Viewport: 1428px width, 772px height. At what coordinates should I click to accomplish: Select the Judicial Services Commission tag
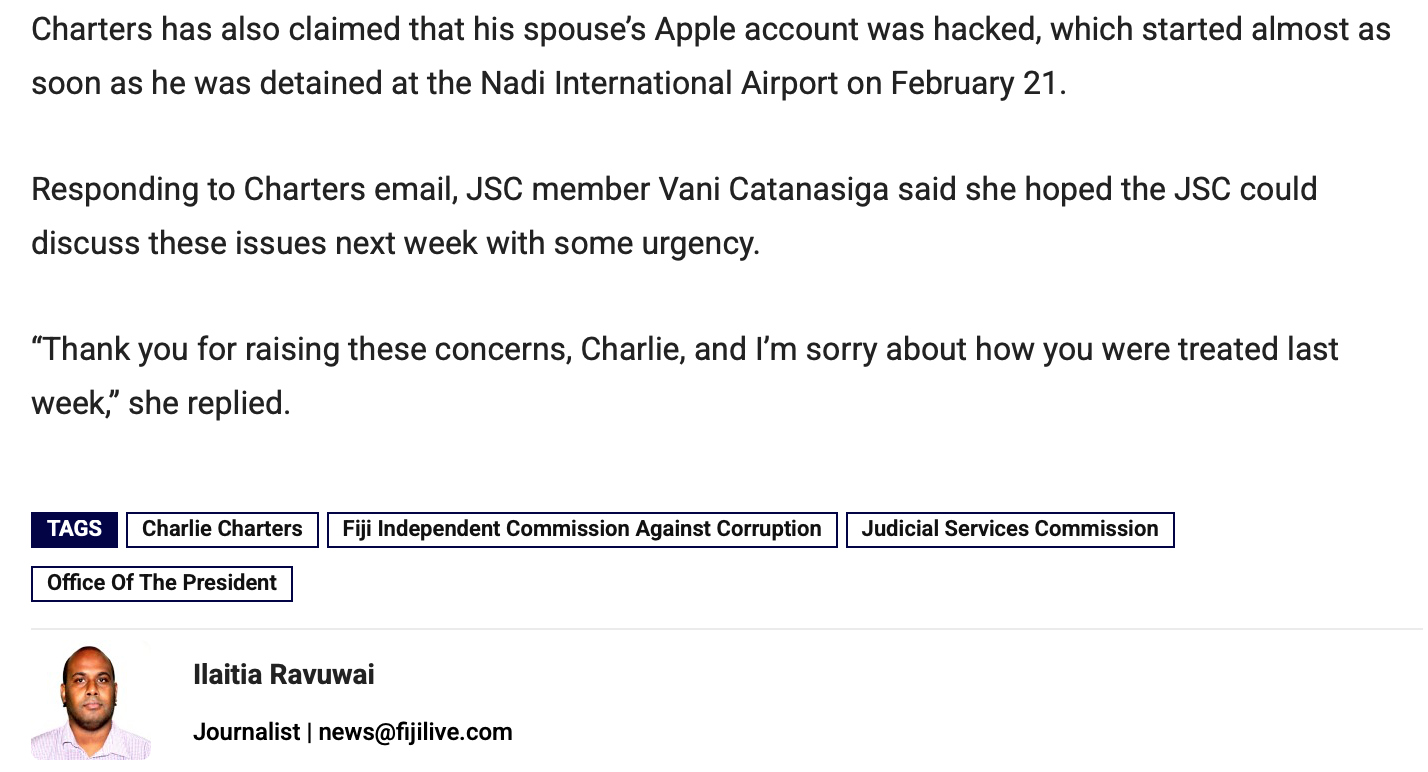coord(1010,529)
